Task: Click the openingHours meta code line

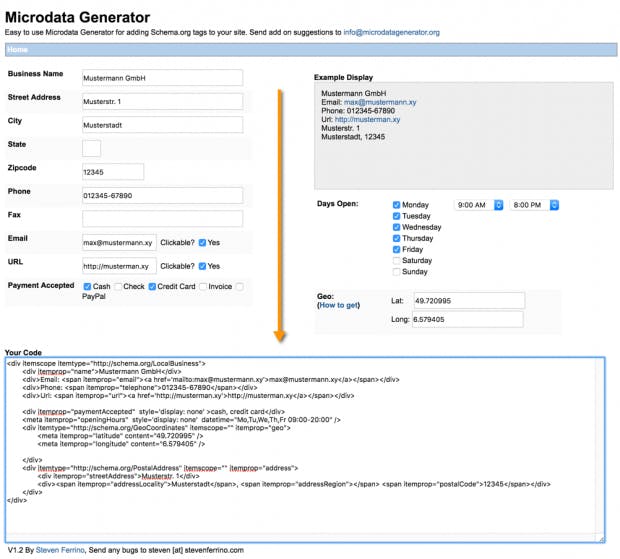Action: pos(181,419)
